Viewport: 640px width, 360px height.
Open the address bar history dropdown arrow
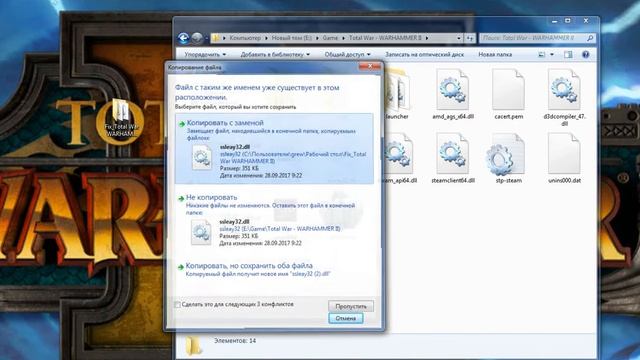(459, 38)
